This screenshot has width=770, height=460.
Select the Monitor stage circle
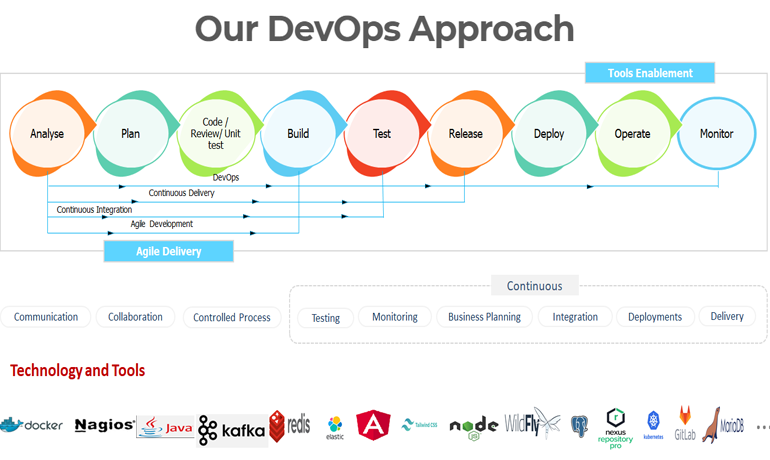(716, 134)
